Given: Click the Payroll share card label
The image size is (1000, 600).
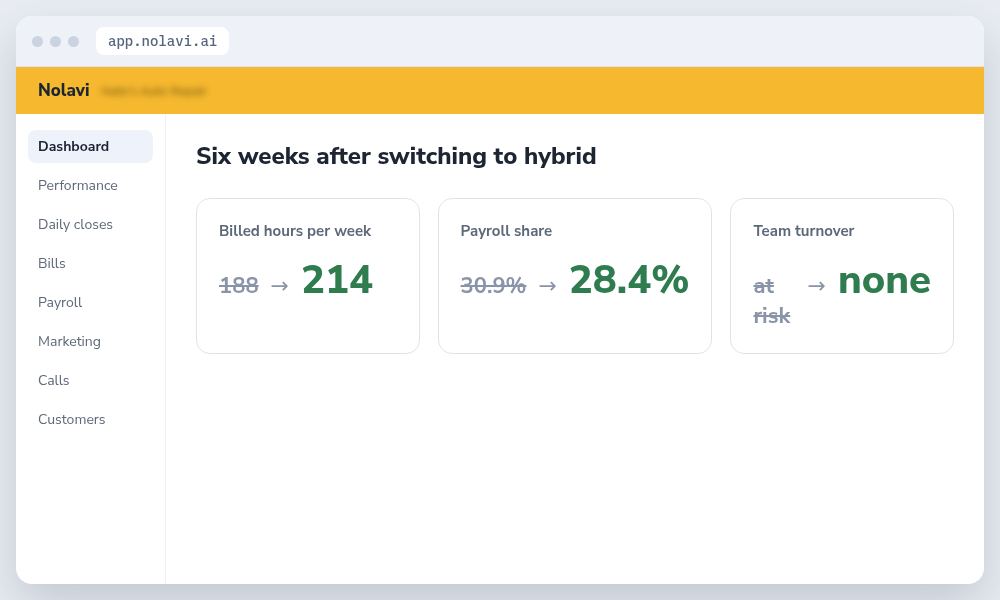Looking at the screenshot, I should [x=506, y=231].
